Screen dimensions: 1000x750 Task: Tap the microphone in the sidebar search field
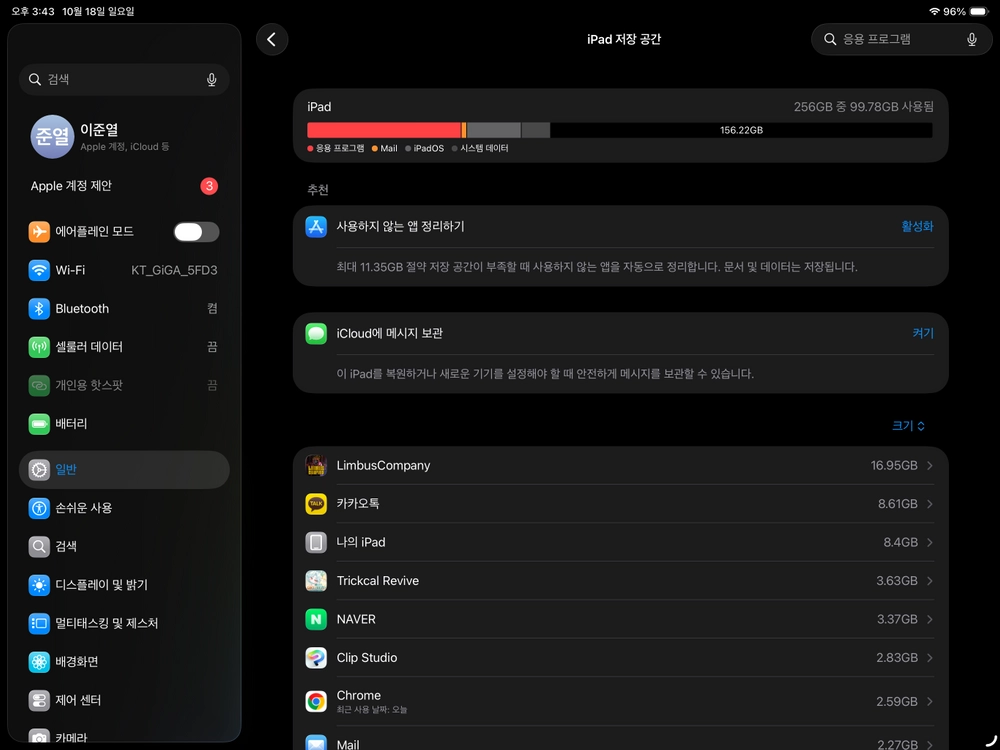[x=212, y=80]
